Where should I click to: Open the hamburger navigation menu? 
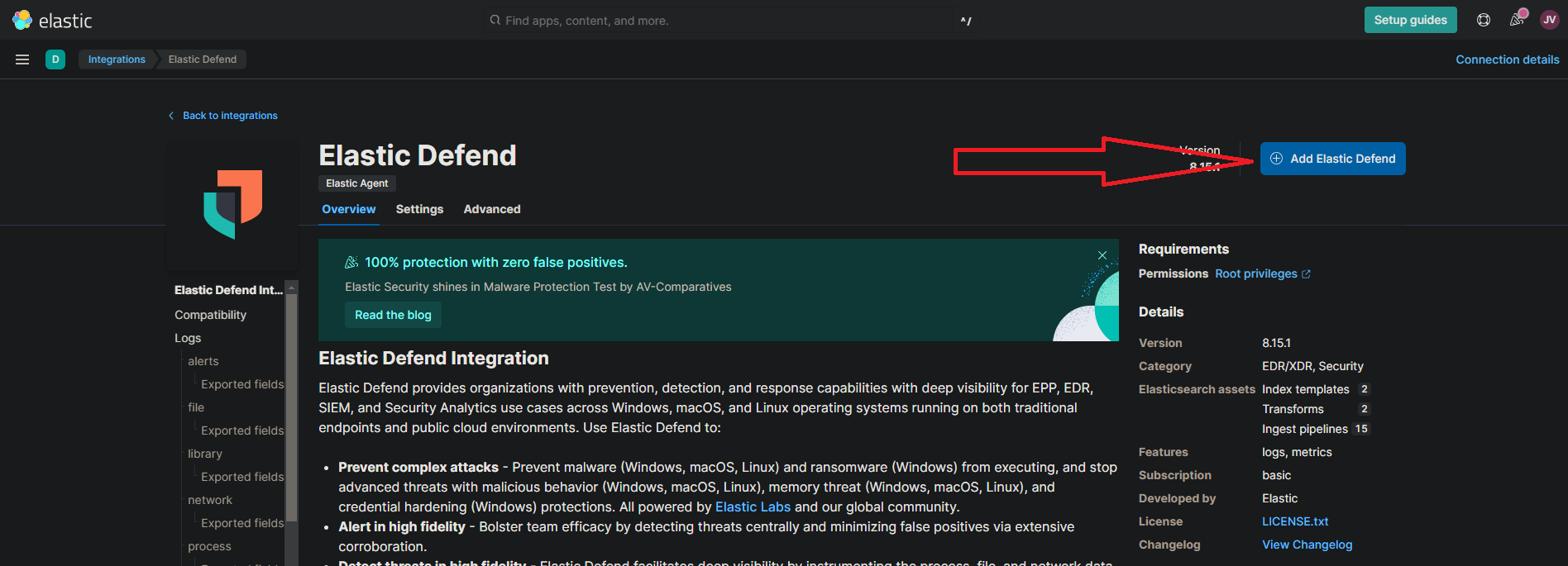tap(22, 59)
